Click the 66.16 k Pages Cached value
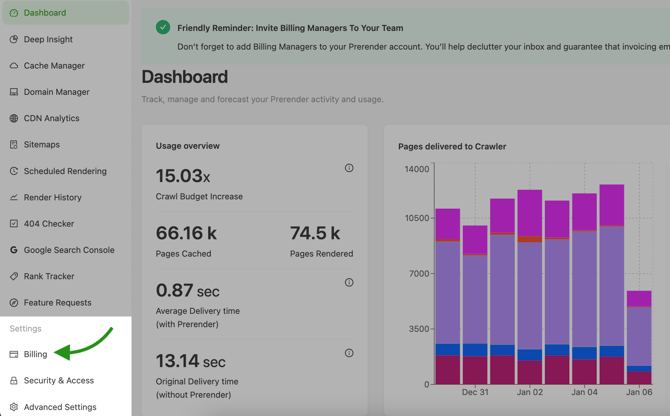Screen dimensions: 670x416 point(186,233)
